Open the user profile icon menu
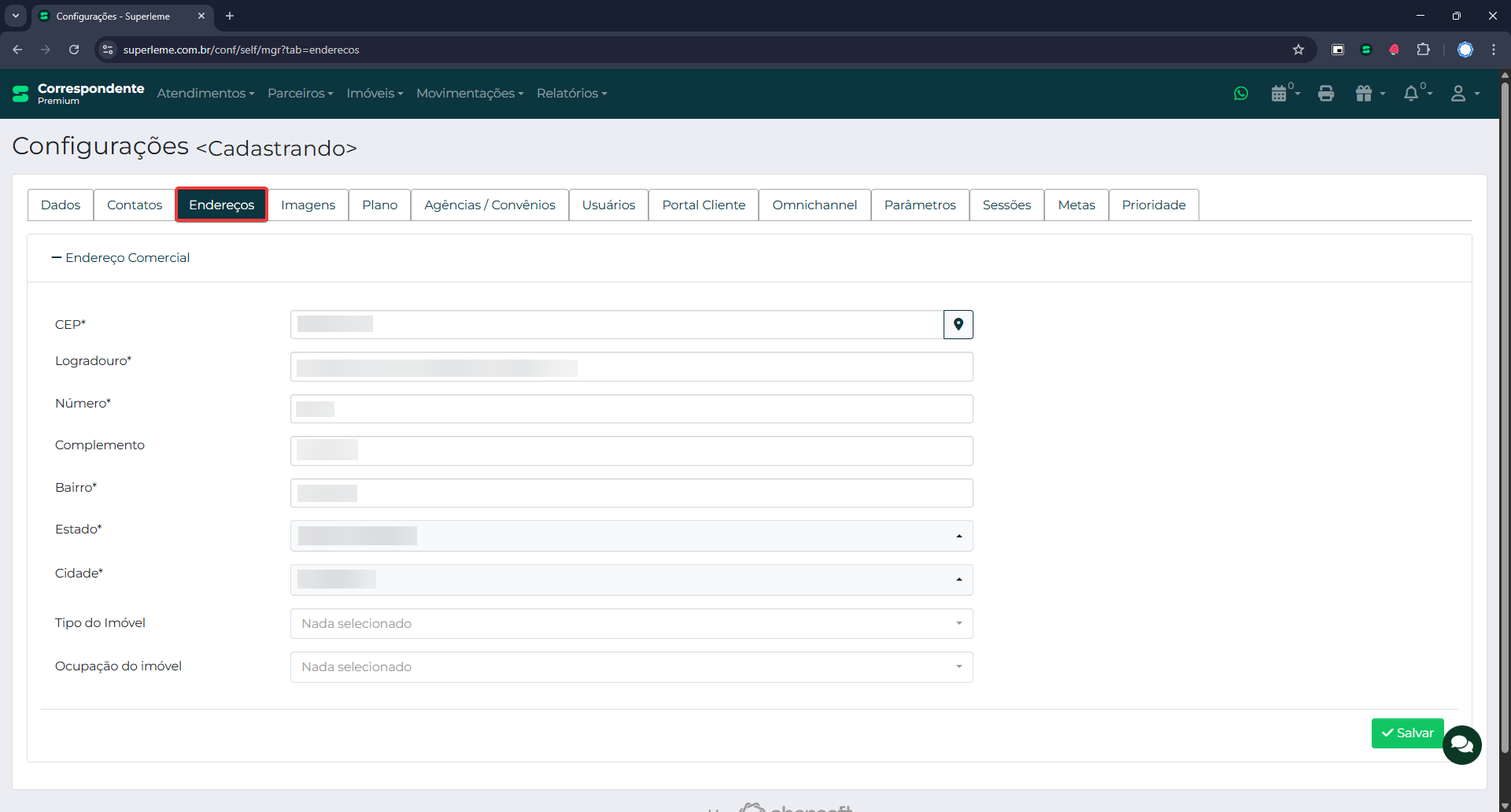The width and height of the screenshot is (1511, 812). pos(1460,94)
